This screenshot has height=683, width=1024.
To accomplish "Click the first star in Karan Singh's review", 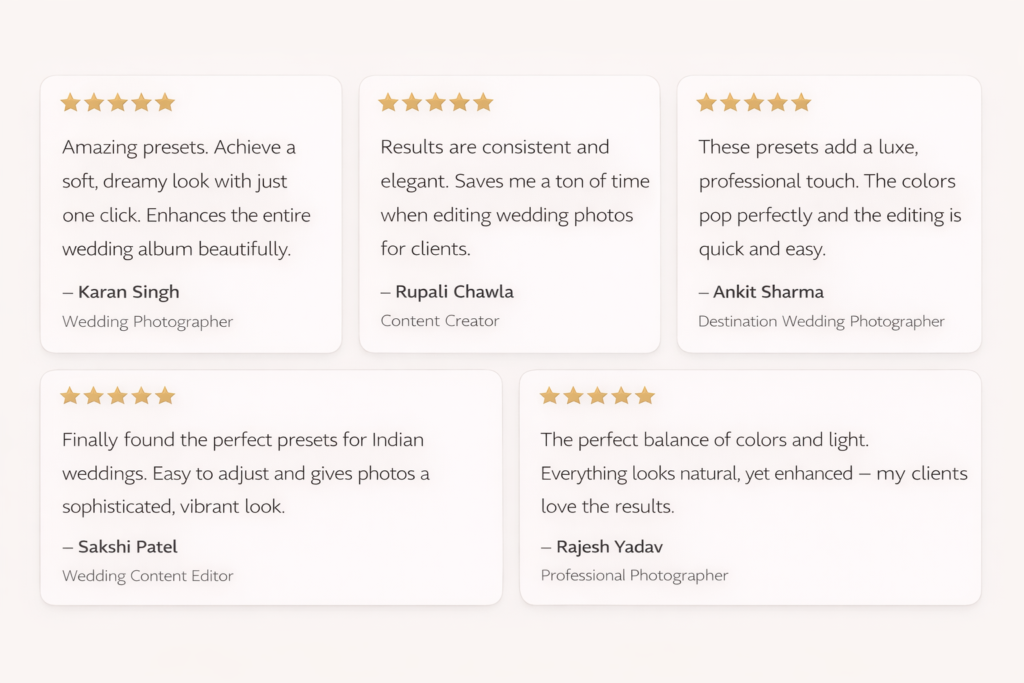I will tap(70, 102).
